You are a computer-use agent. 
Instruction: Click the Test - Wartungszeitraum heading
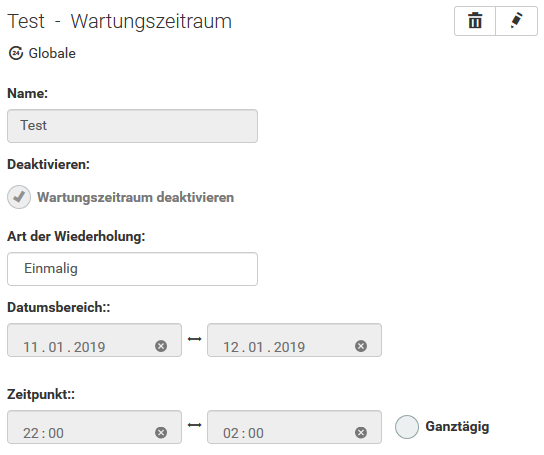120,22
